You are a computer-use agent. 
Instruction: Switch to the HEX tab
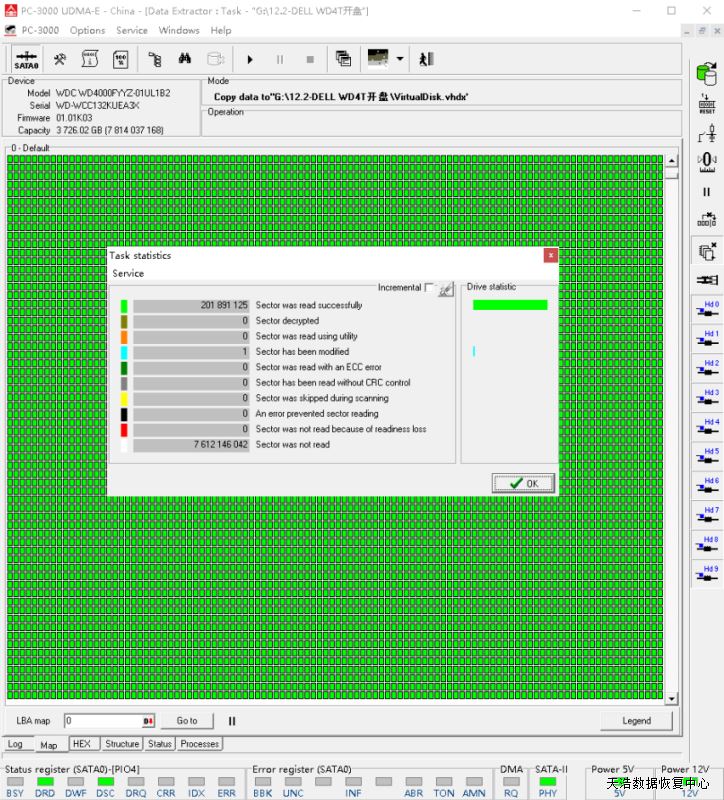click(82, 744)
